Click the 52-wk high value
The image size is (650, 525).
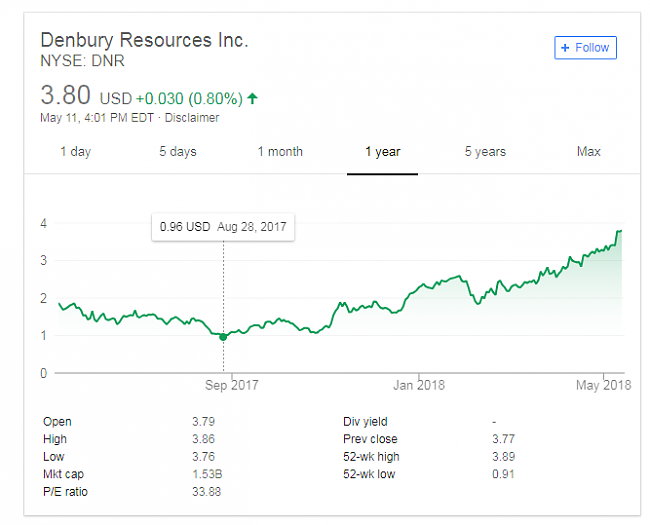click(506, 456)
